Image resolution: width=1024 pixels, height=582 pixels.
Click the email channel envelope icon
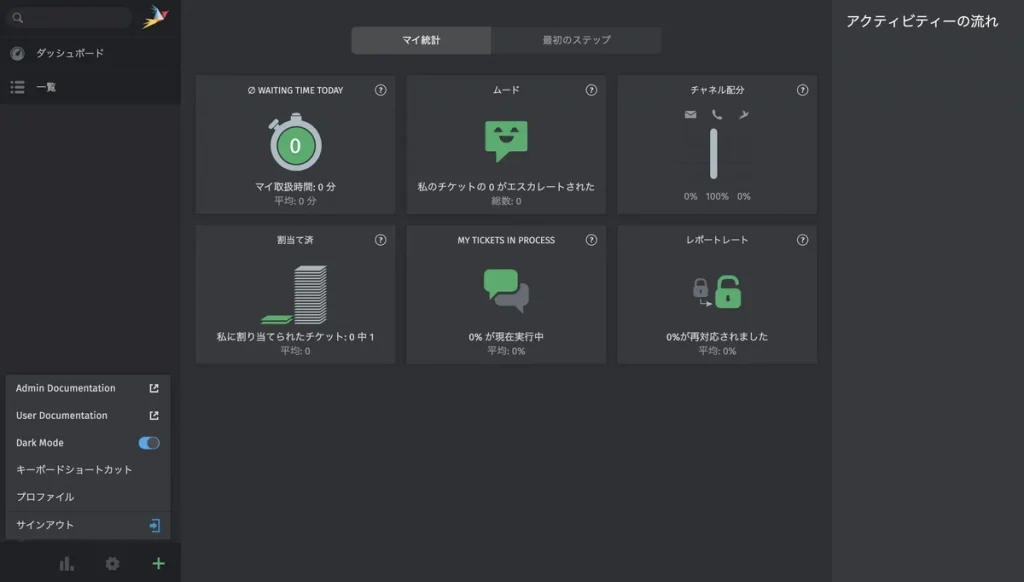690,114
